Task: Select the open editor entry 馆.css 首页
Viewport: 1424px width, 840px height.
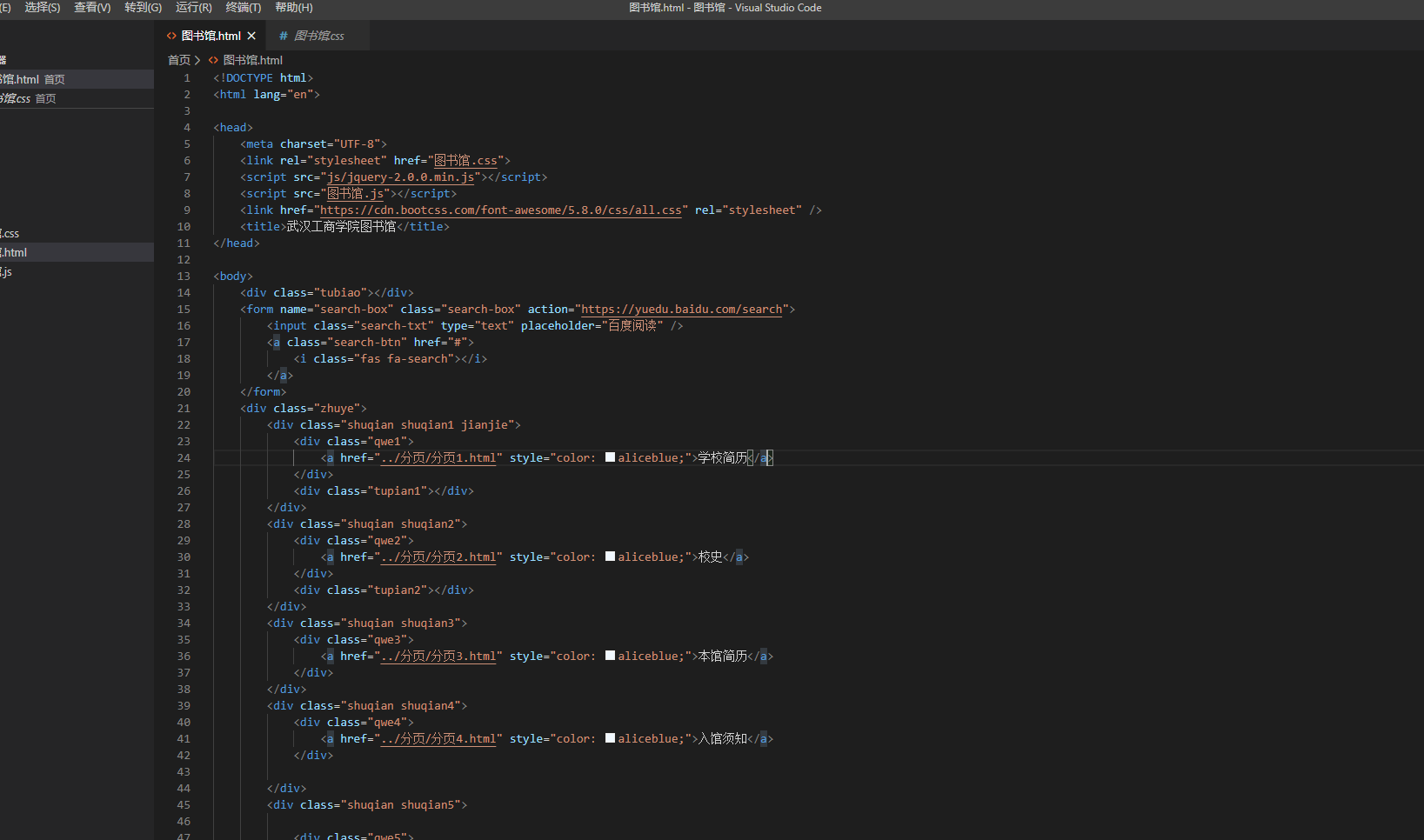Action: 77,98
